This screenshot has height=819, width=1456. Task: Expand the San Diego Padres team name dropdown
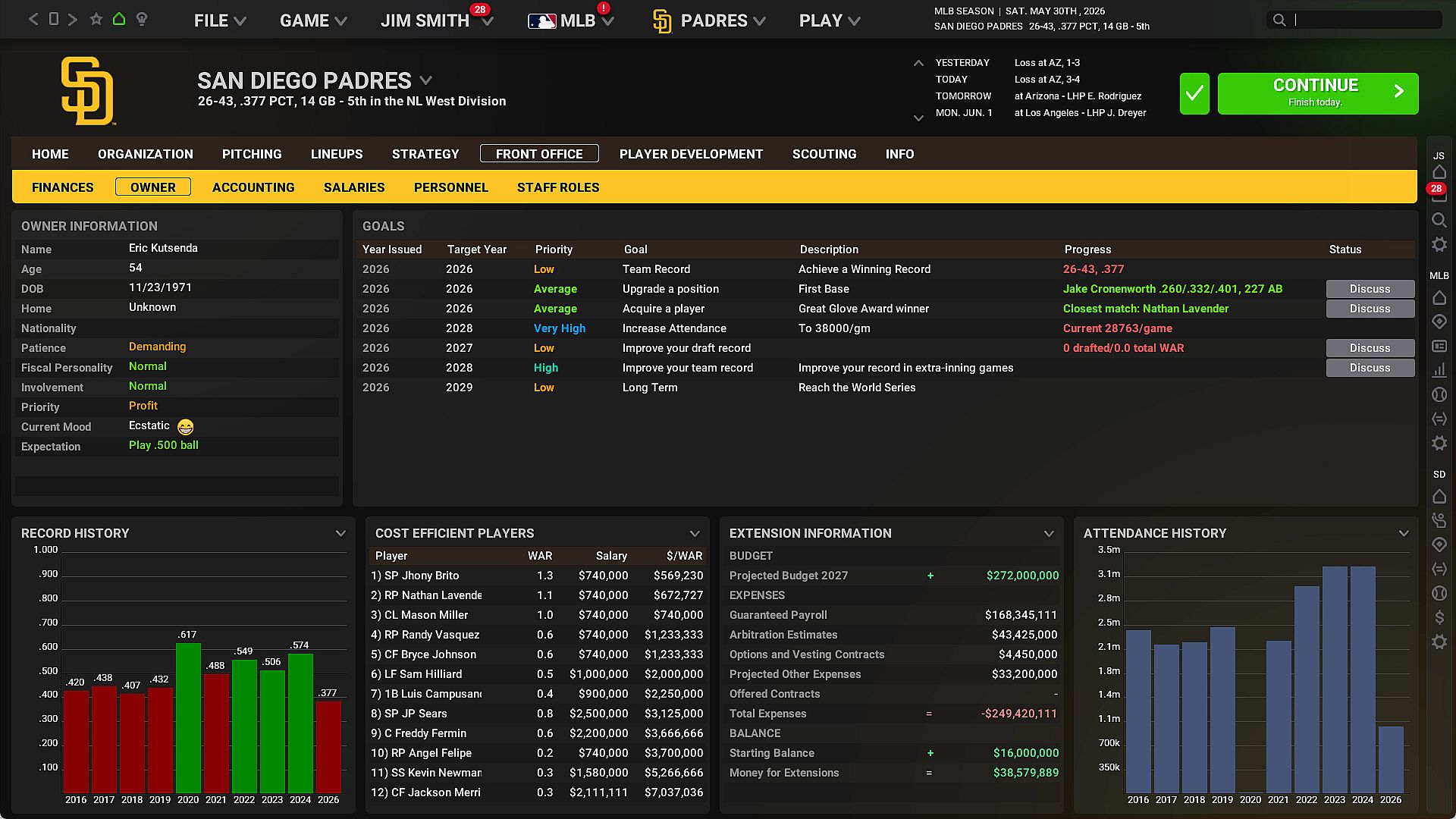[426, 80]
